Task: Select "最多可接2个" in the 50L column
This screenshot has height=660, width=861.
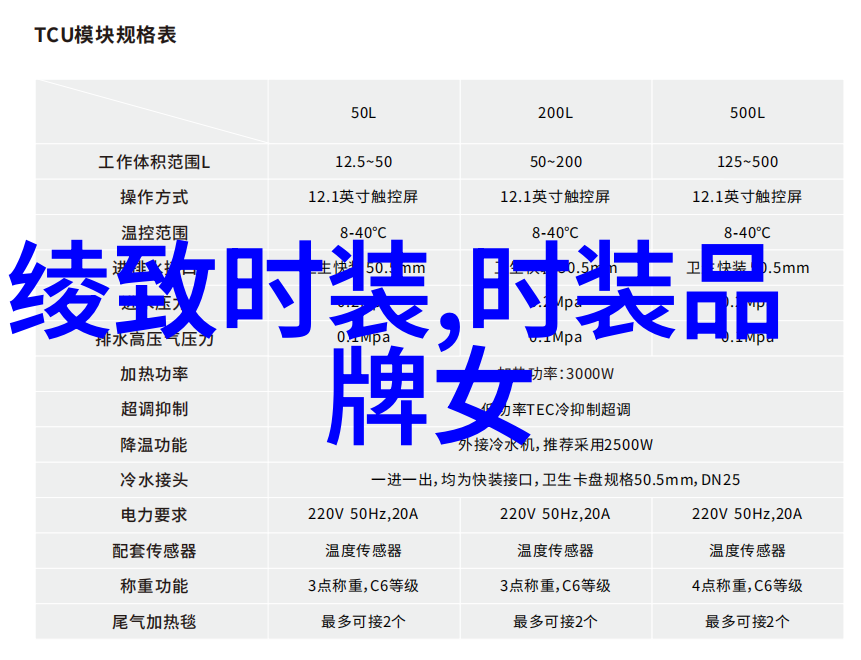Action: tap(364, 622)
